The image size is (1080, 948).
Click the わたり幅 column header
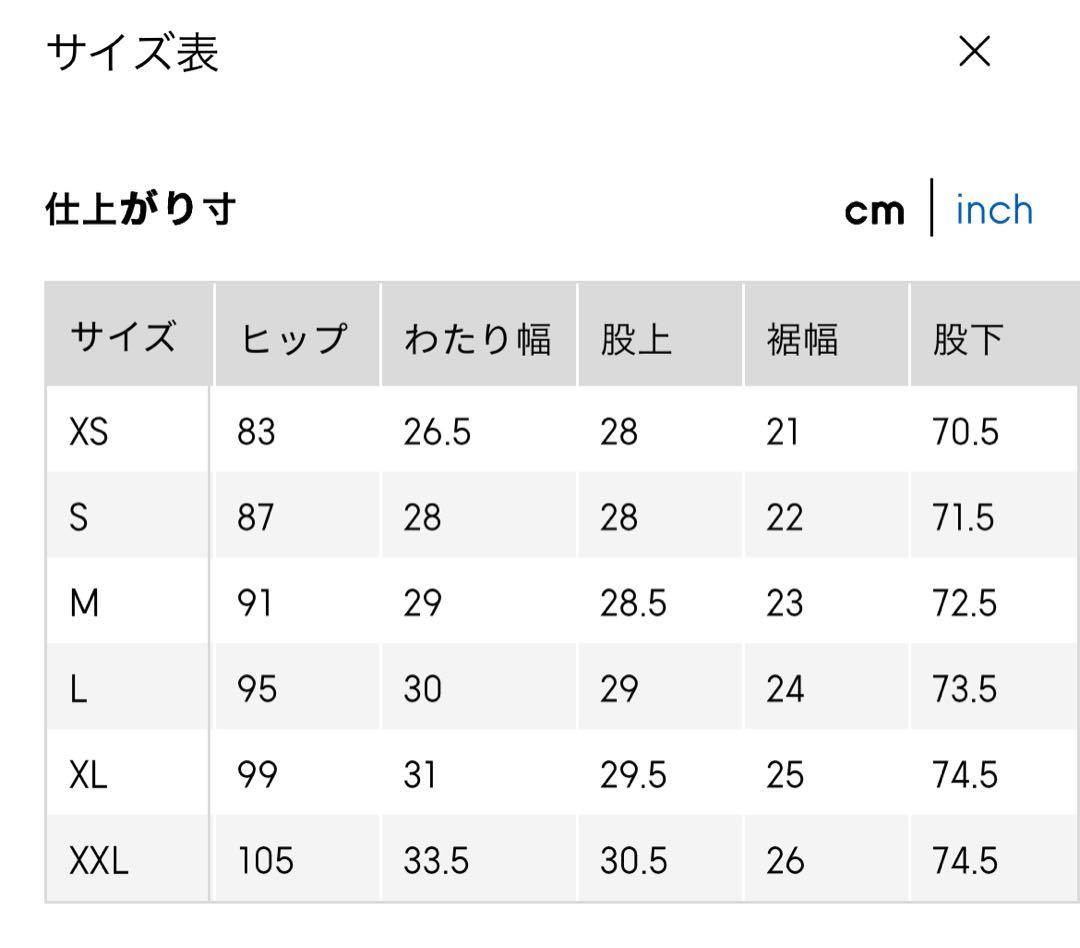click(477, 339)
